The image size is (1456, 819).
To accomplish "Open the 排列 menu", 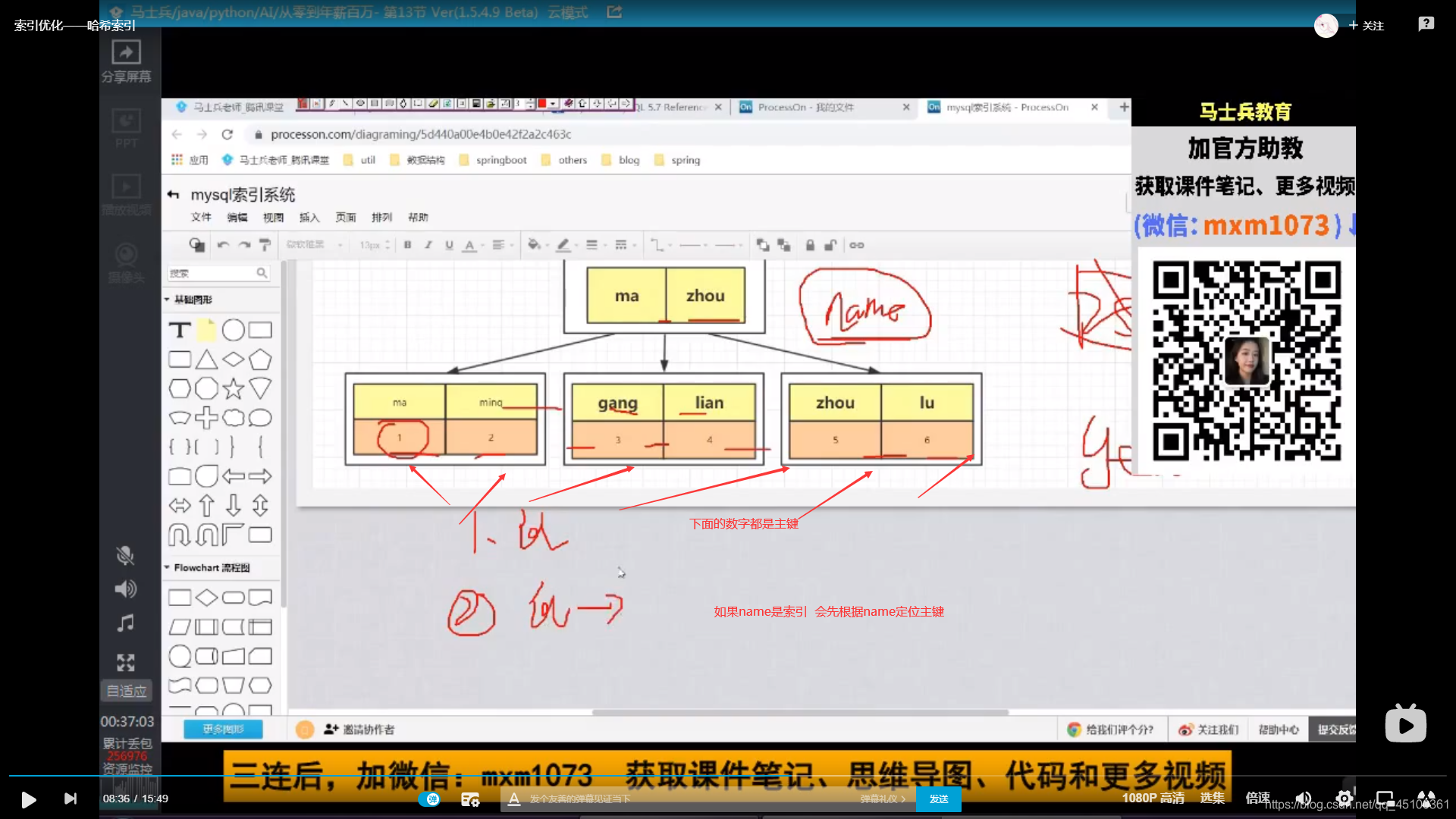I will click(381, 218).
